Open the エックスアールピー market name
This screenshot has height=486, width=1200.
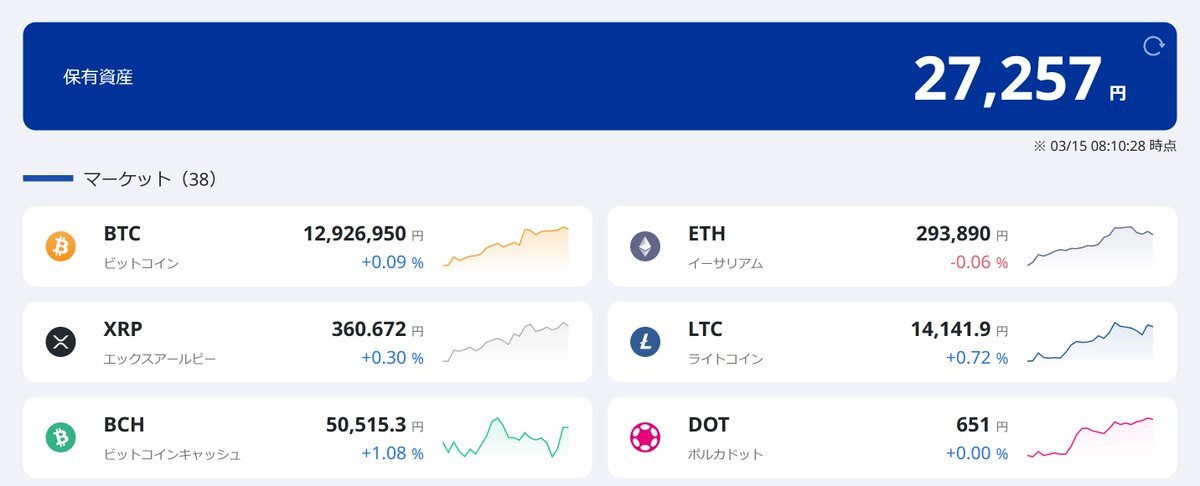point(159,359)
